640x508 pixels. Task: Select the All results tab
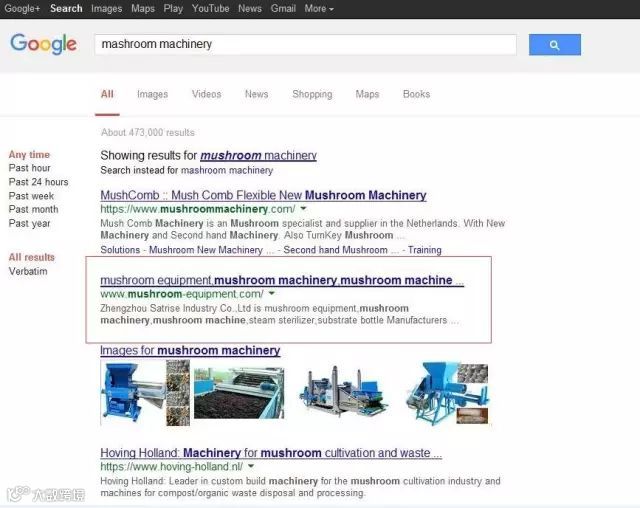click(x=107, y=94)
